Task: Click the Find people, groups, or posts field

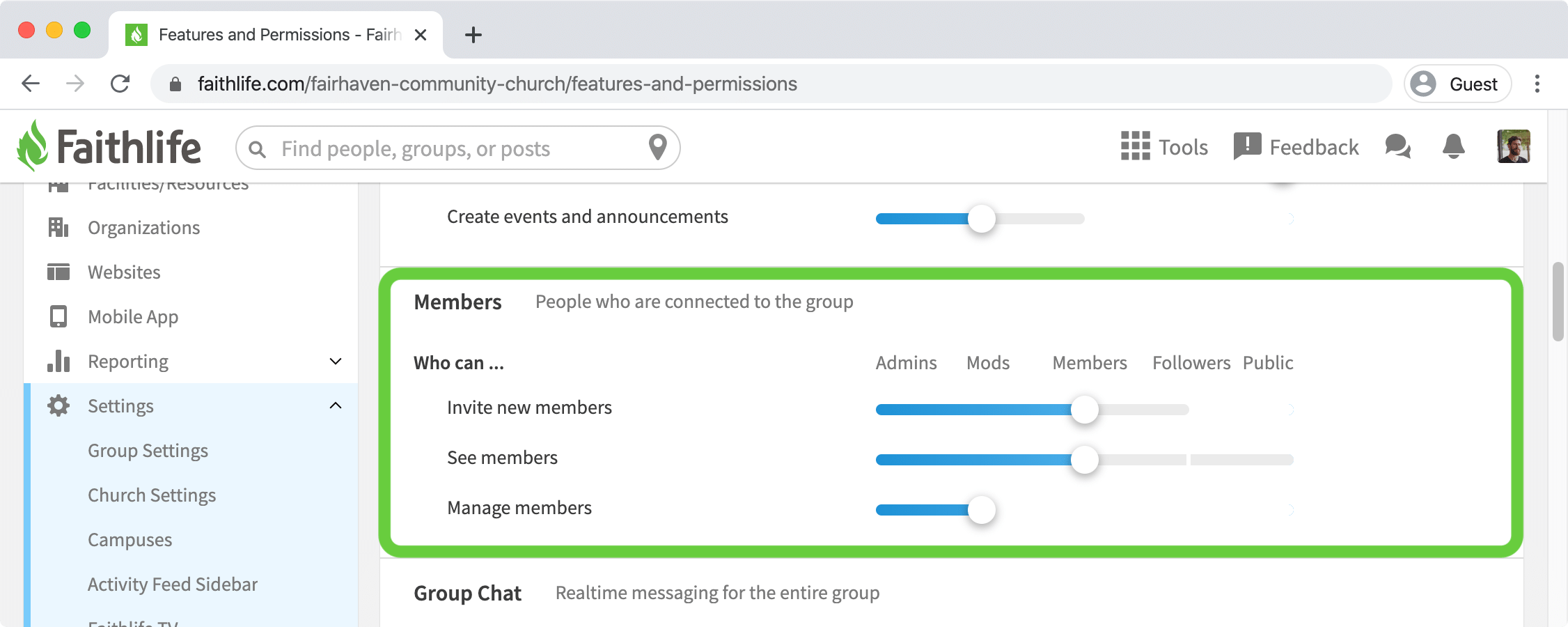Action: pyautogui.click(x=458, y=148)
